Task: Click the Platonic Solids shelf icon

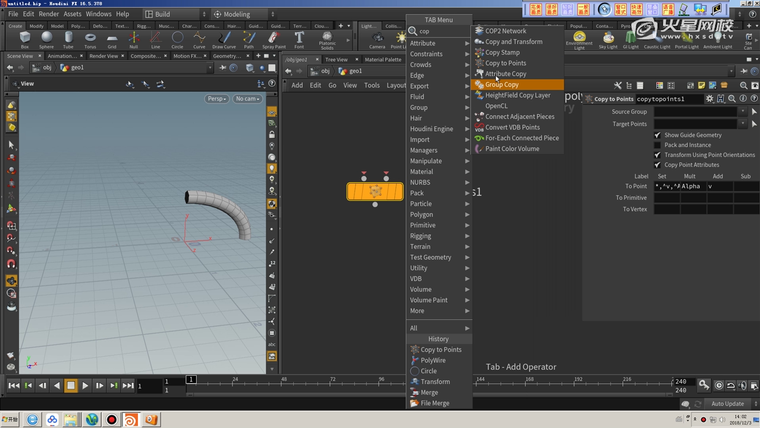Action: [x=327, y=39]
